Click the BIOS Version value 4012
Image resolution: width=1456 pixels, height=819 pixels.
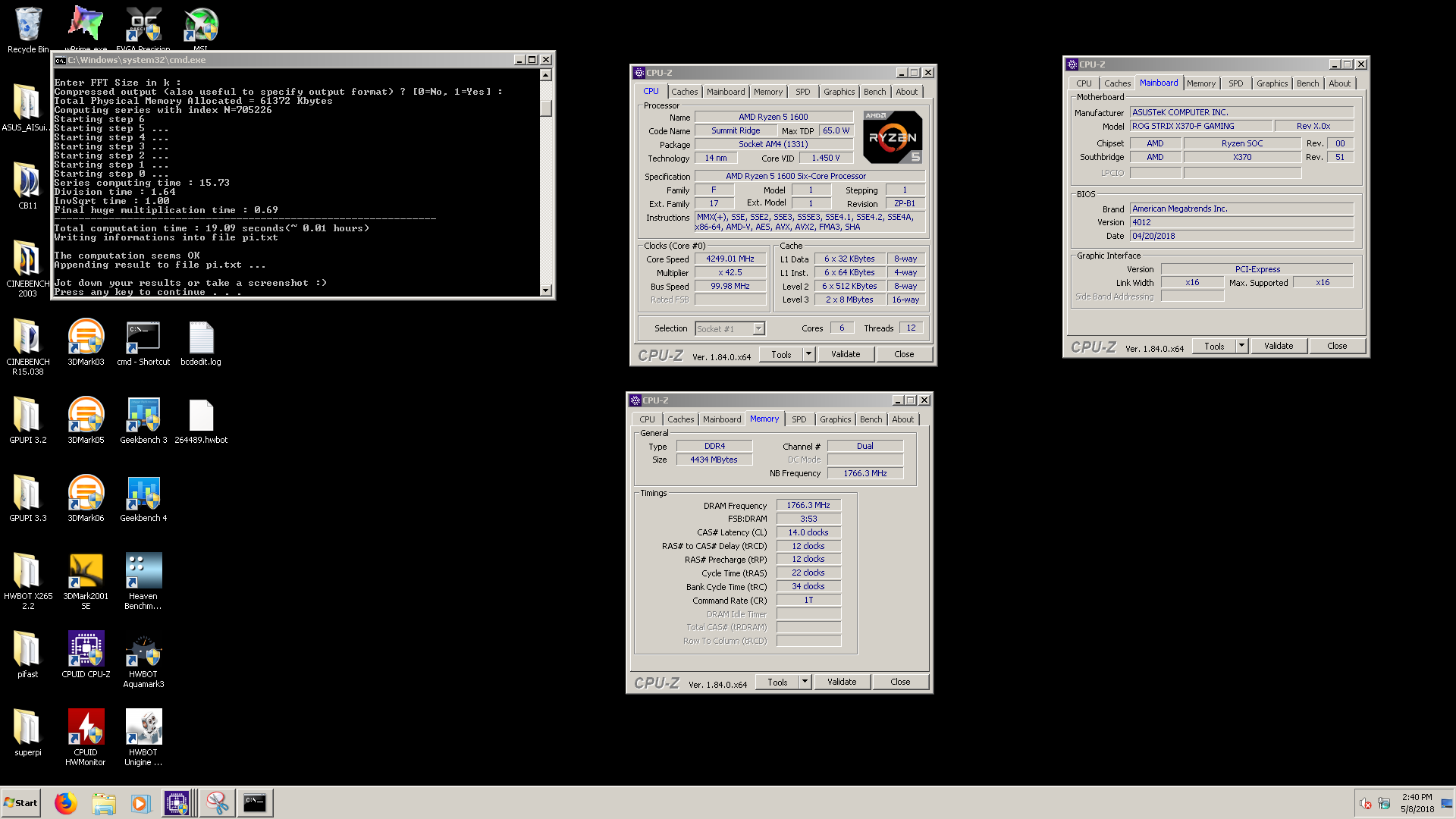[1241, 222]
